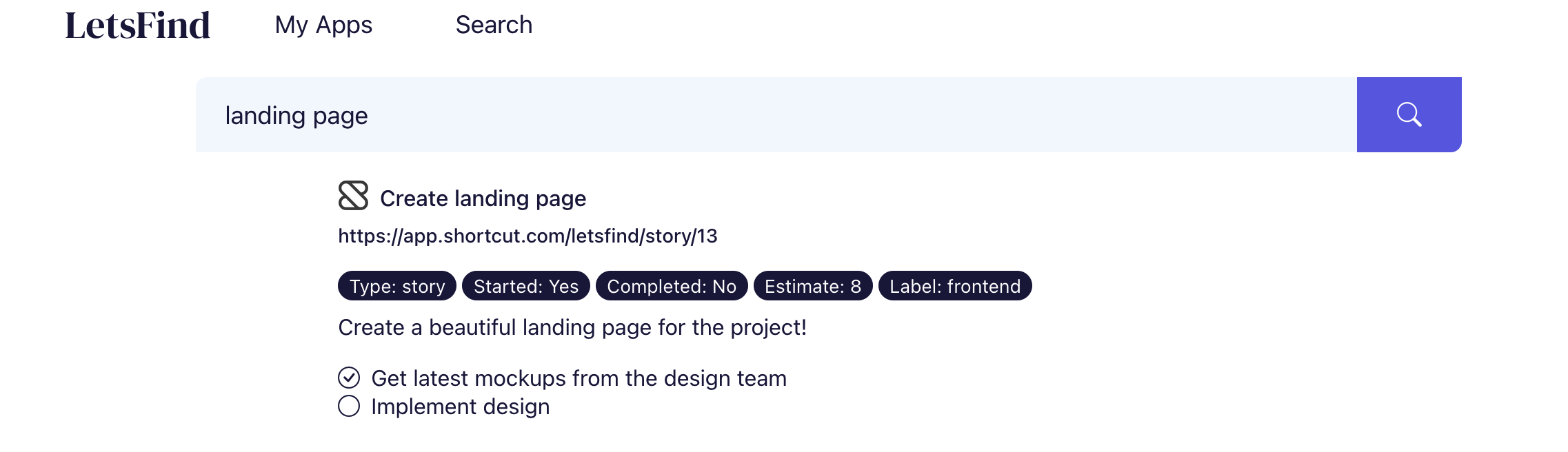1568x452 pixels.
Task: Select the 'Type: story' badge
Action: [396, 287]
